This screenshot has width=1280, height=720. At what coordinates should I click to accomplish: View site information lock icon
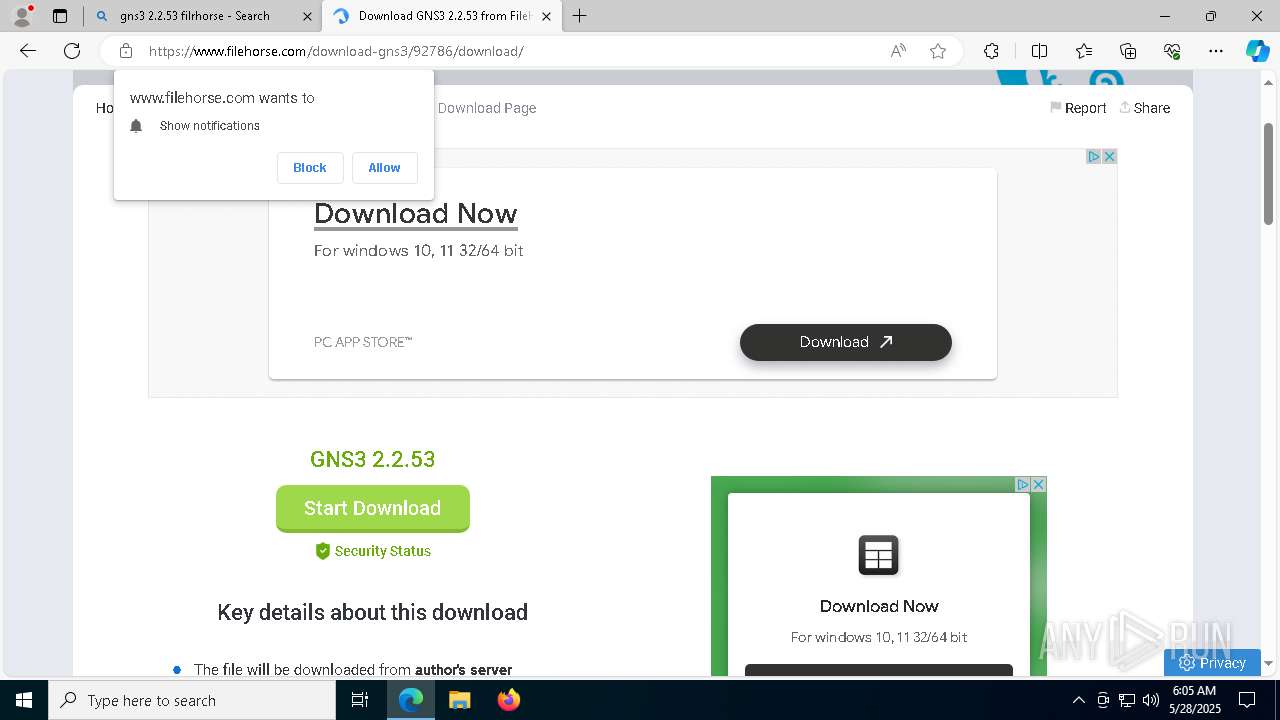pos(125,51)
